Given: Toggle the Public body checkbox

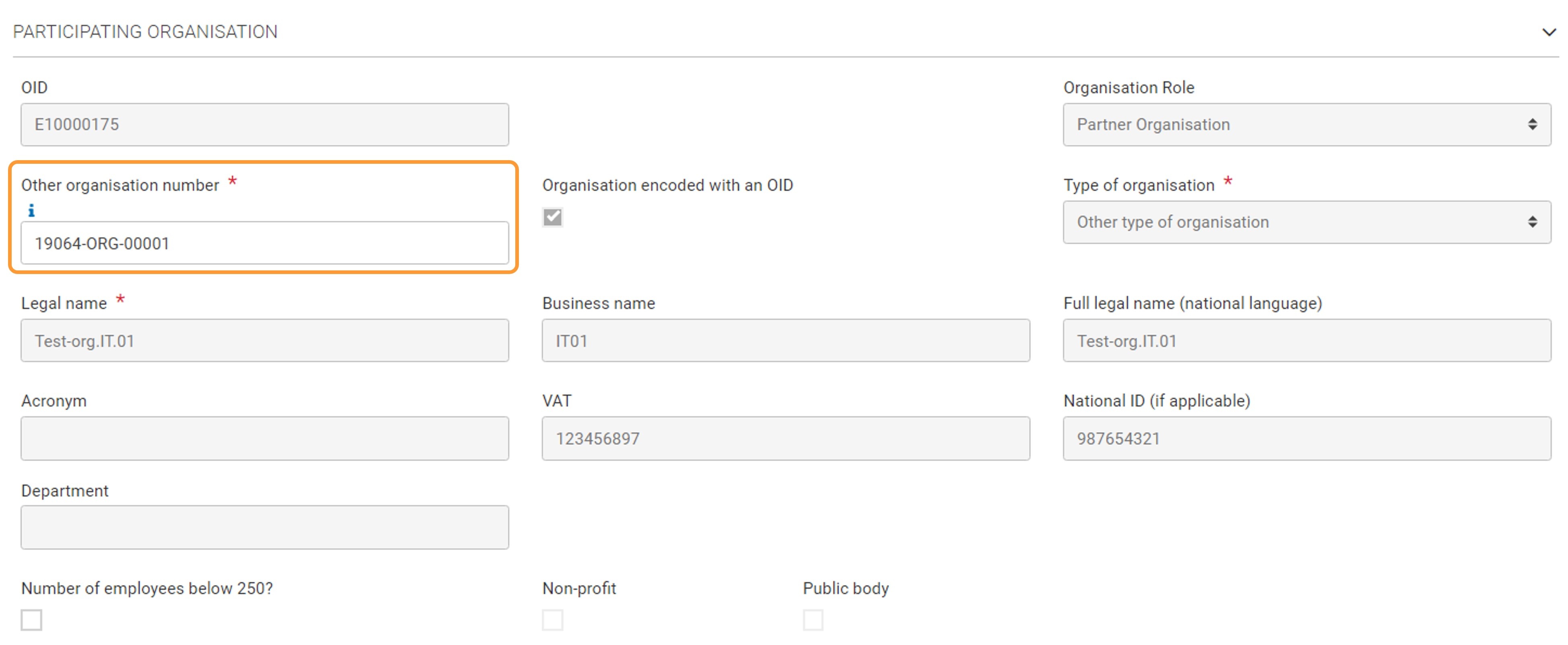Looking at the screenshot, I should tap(813, 619).
